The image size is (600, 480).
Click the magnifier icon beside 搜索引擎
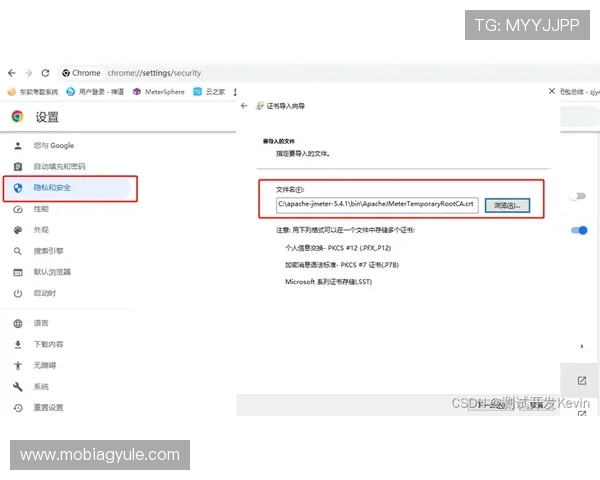click(x=18, y=251)
